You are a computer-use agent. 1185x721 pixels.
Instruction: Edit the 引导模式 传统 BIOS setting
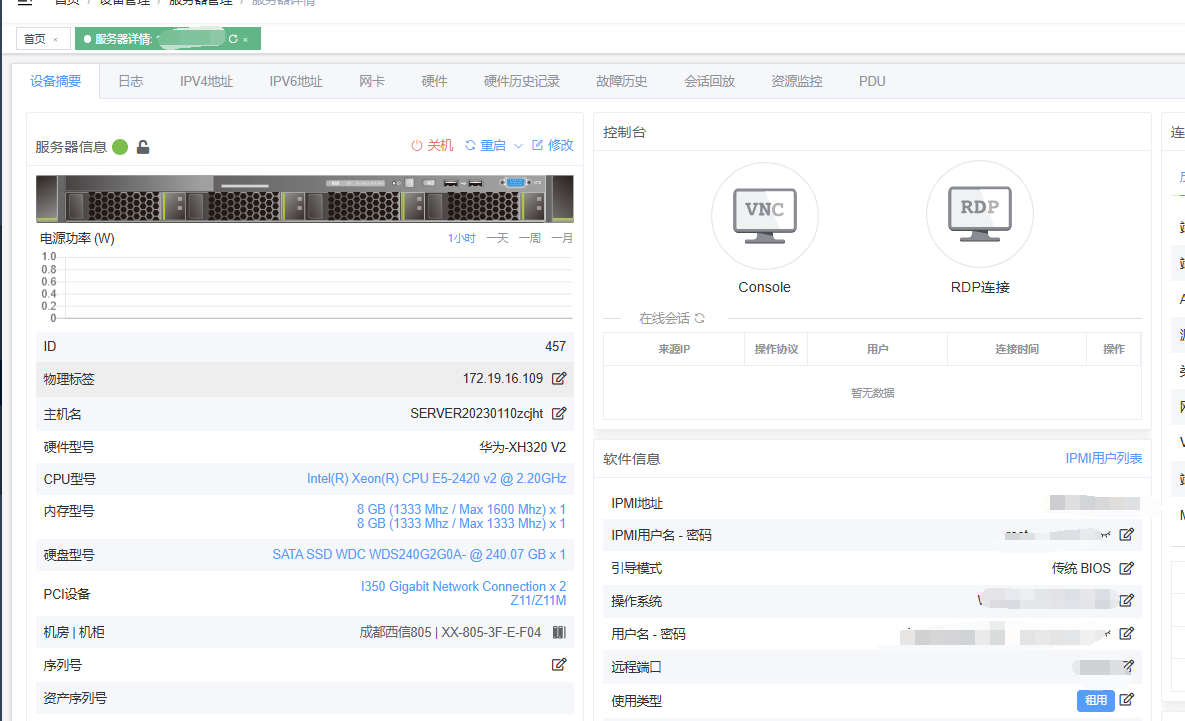1126,568
